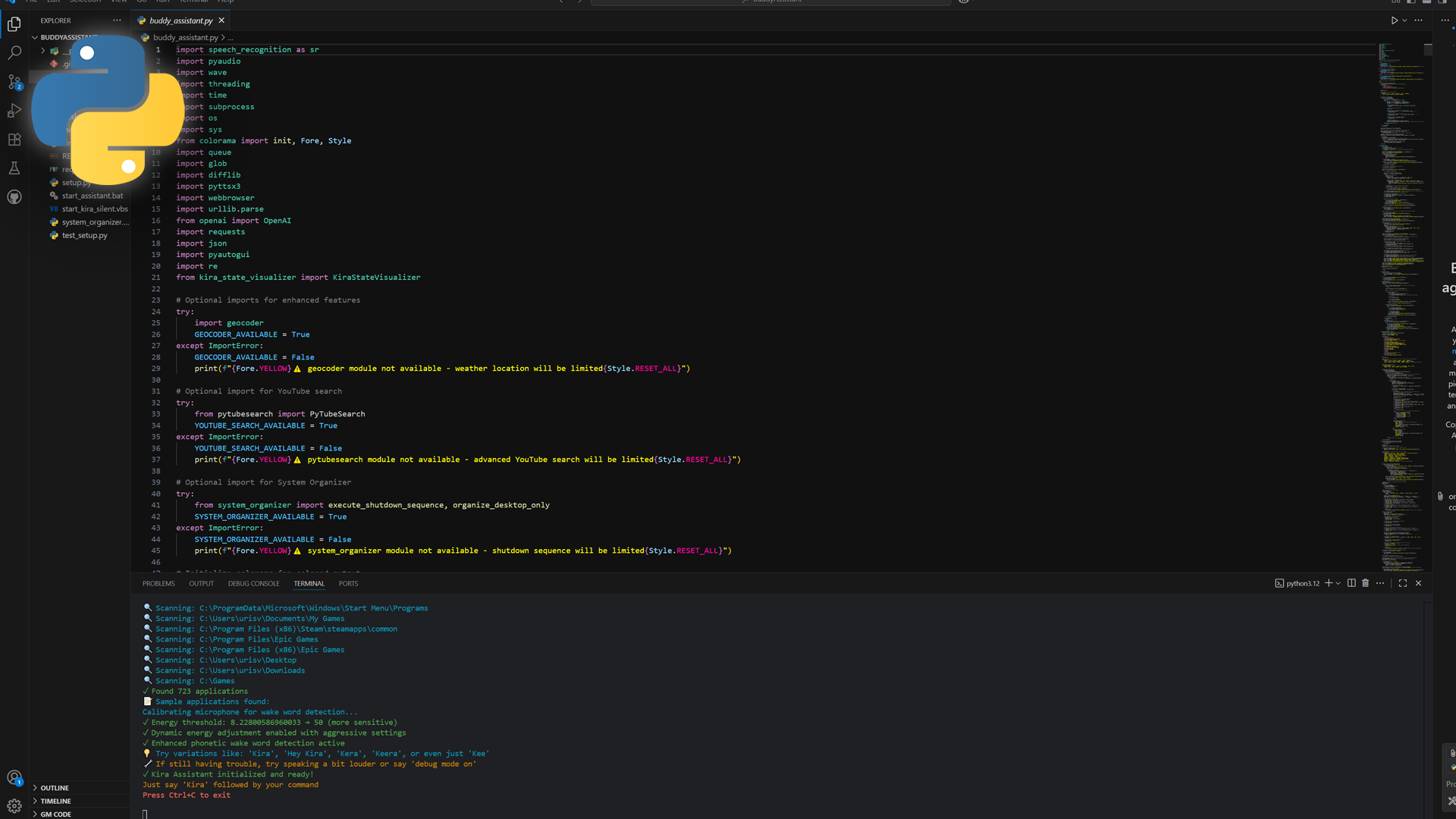Switch to the PROBLEMS tab

(158, 583)
